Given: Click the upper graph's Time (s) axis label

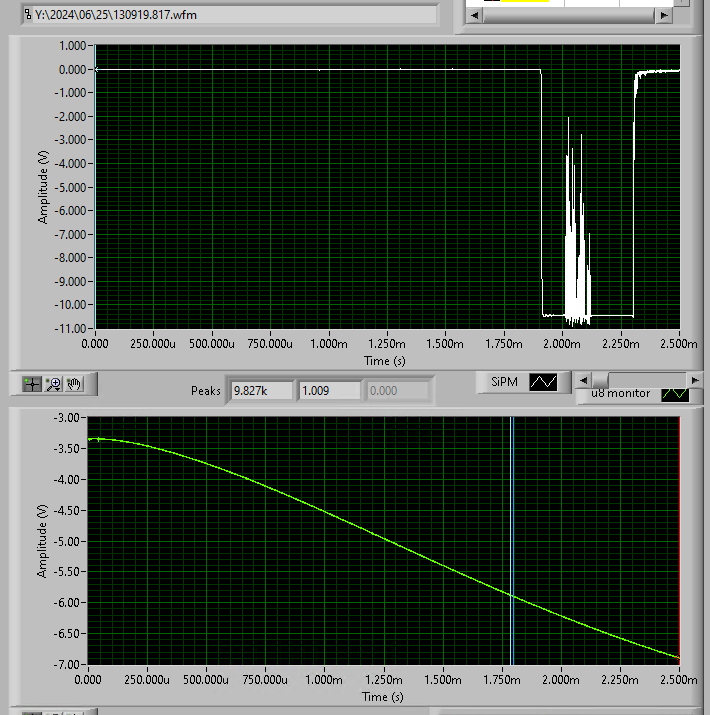Looking at the screenshot, I should 384,361.
